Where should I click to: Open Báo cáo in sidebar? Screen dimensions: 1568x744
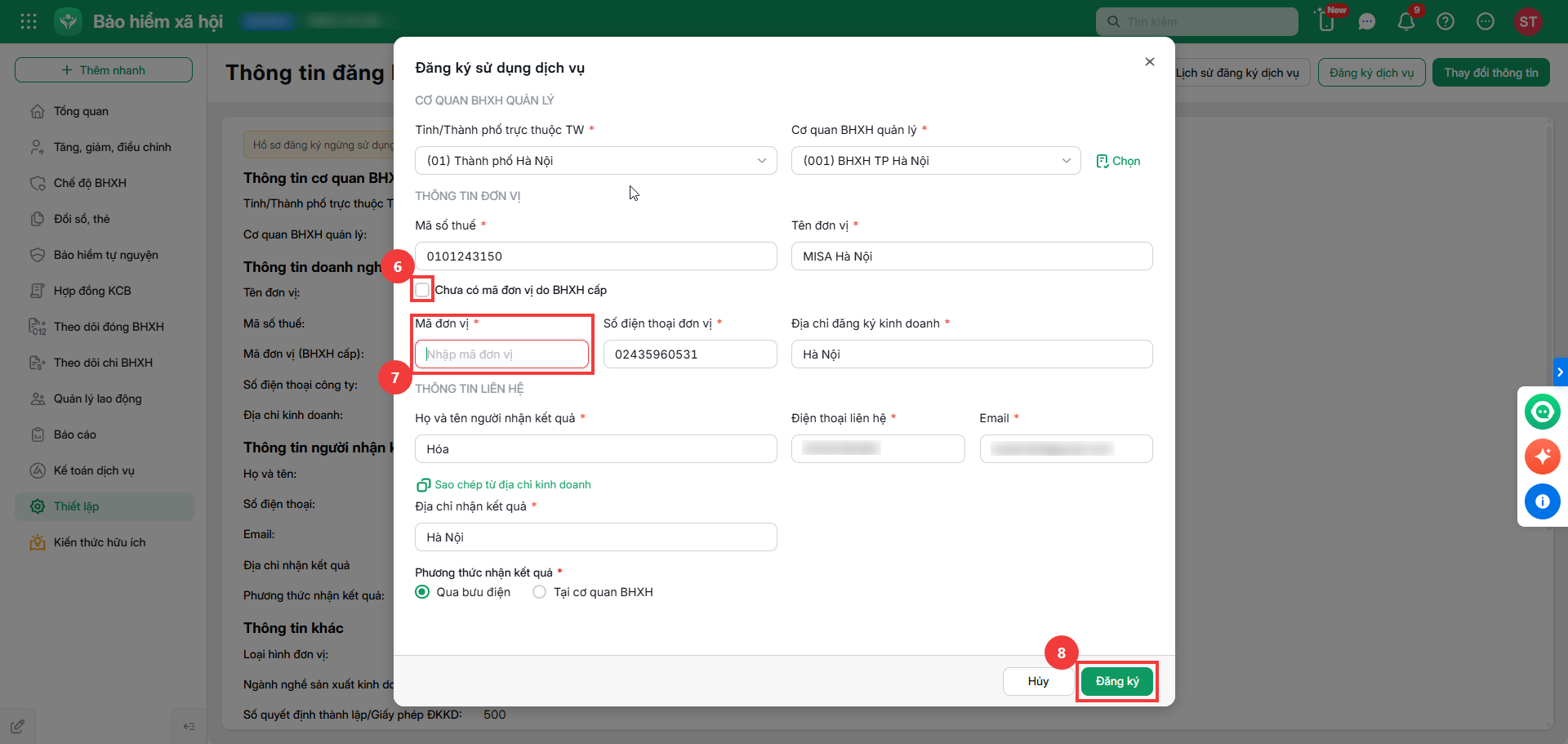pyautogui.click(x=105, y=434)
